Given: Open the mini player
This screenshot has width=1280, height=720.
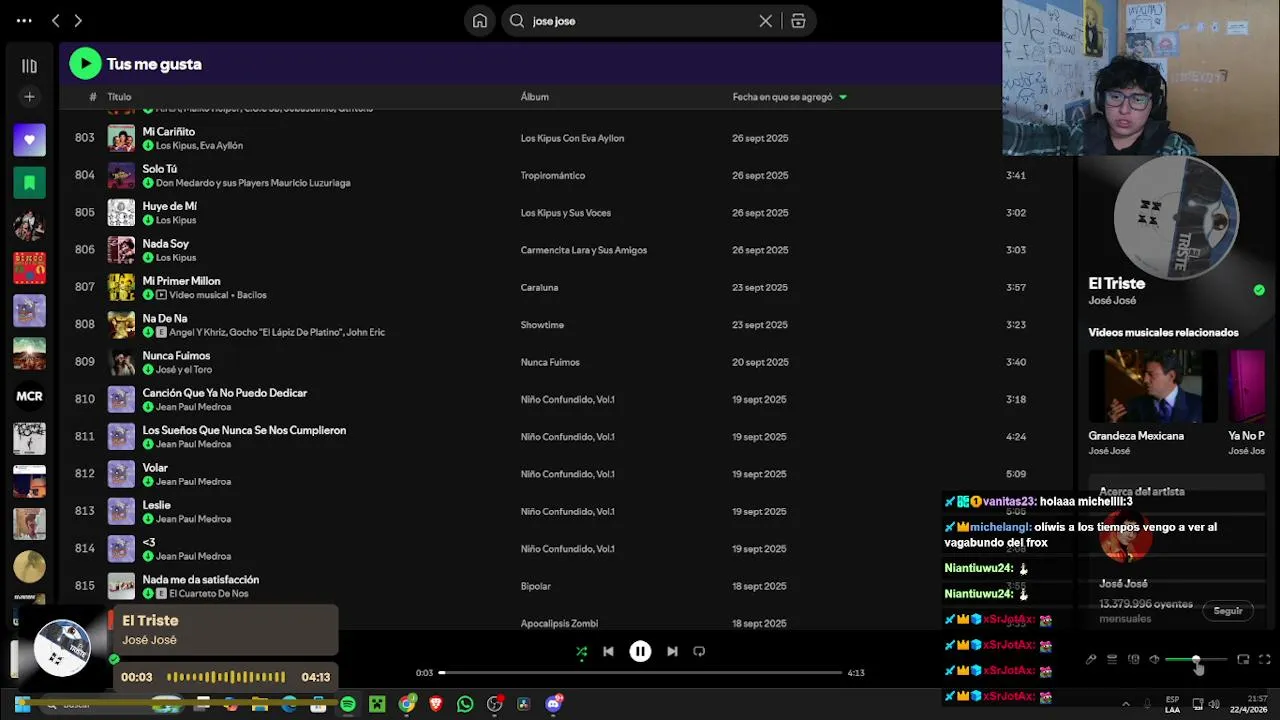Looking at the screenshot, I should [x=1243, y=660].
